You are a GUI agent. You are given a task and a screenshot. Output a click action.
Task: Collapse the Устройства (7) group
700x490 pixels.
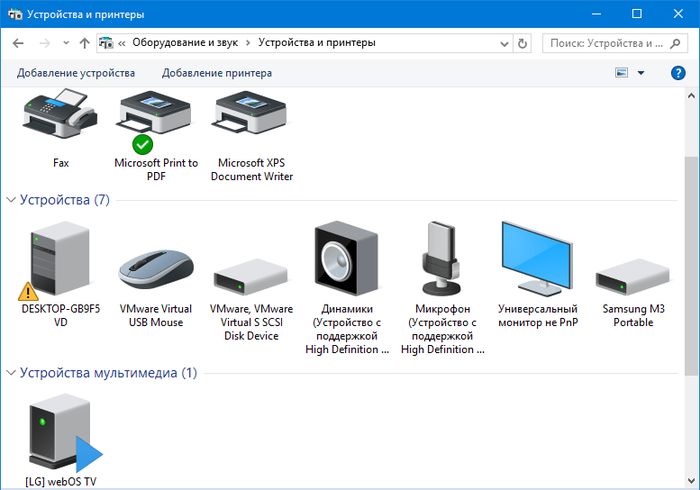point(11,200)
